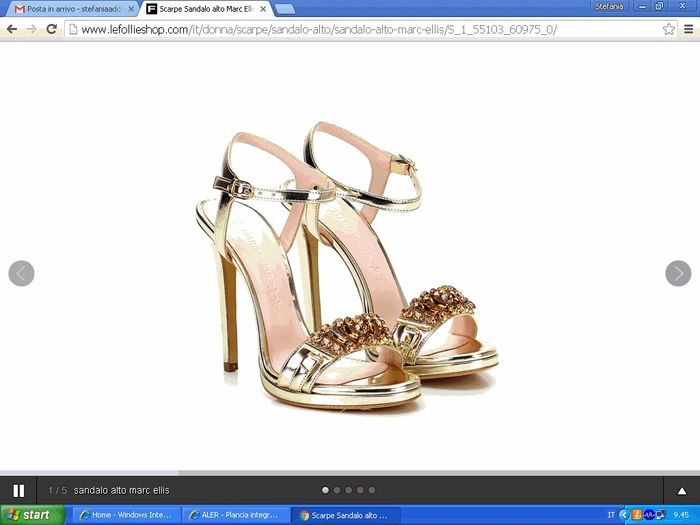Switch to the Gmail Posta in arrivo tab
The image size is (700, 525).
70,8
